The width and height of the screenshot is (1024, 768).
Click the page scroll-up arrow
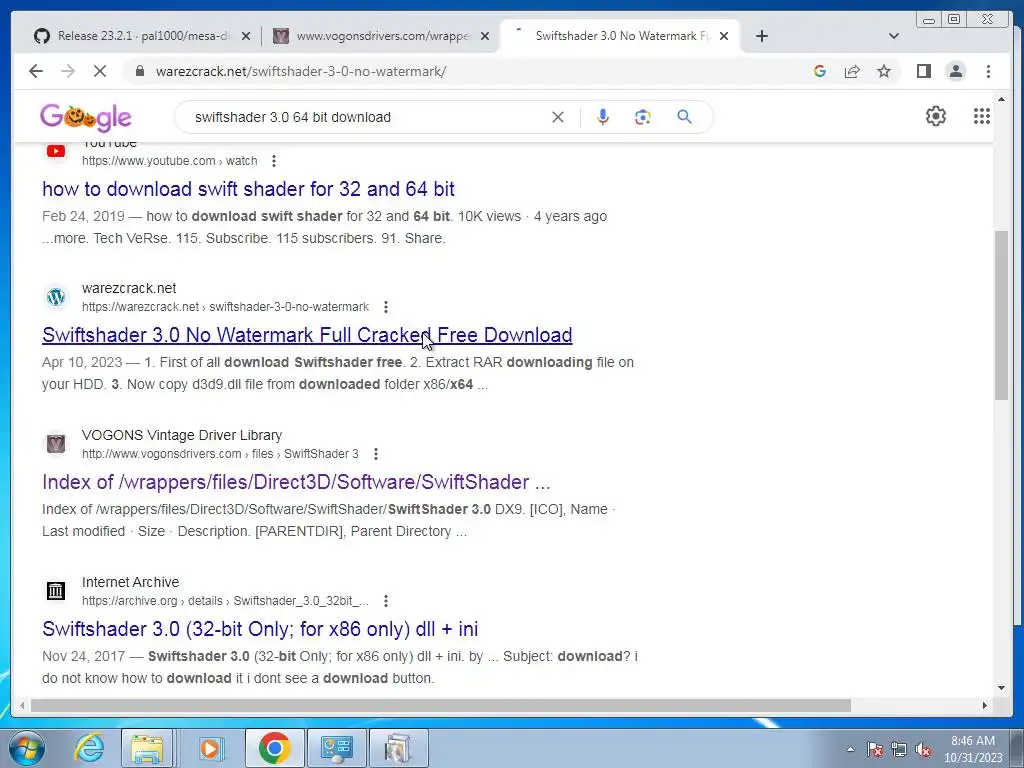1001,99
